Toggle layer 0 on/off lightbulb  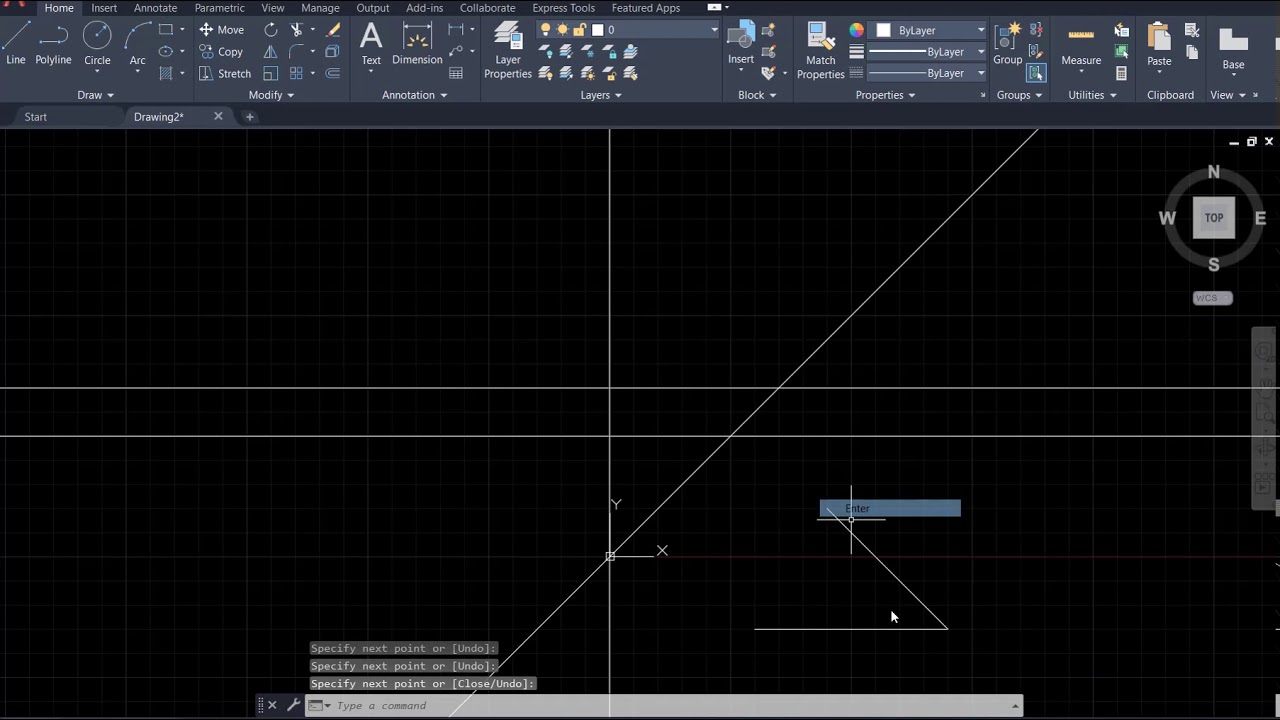545,30
